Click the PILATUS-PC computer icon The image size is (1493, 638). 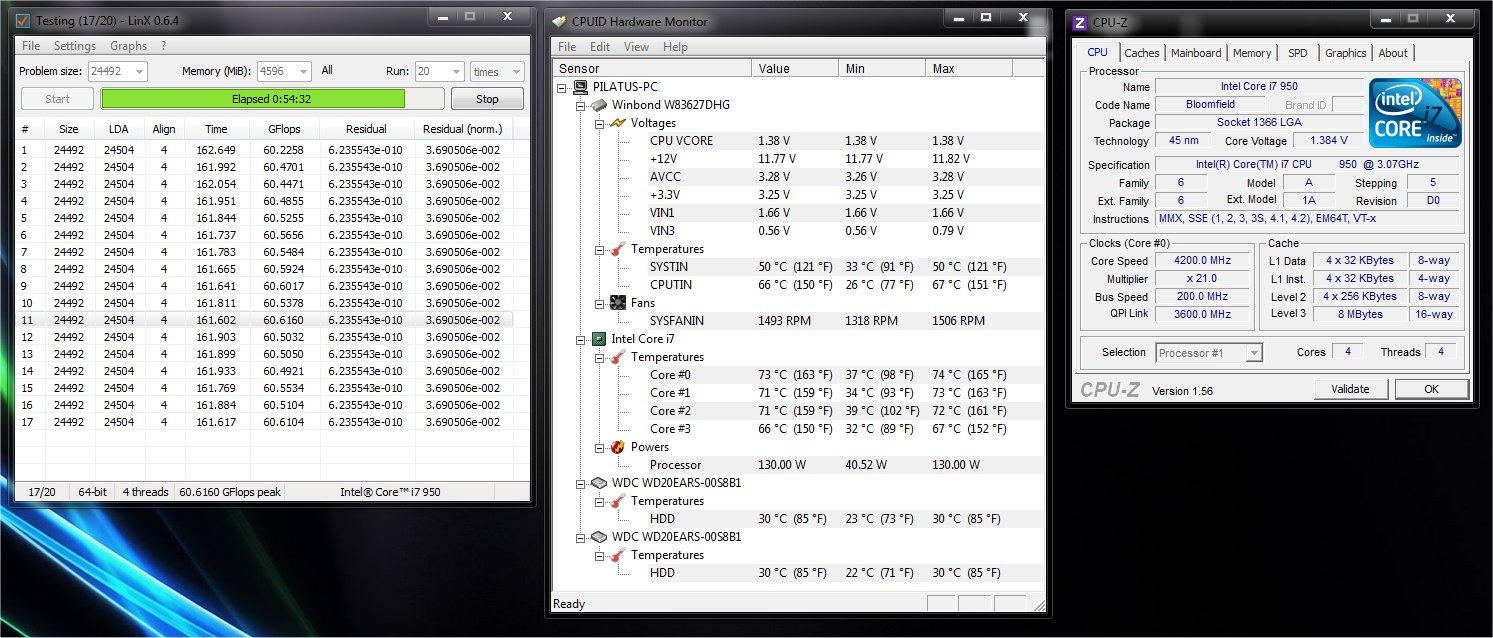[x=580, y=87]
